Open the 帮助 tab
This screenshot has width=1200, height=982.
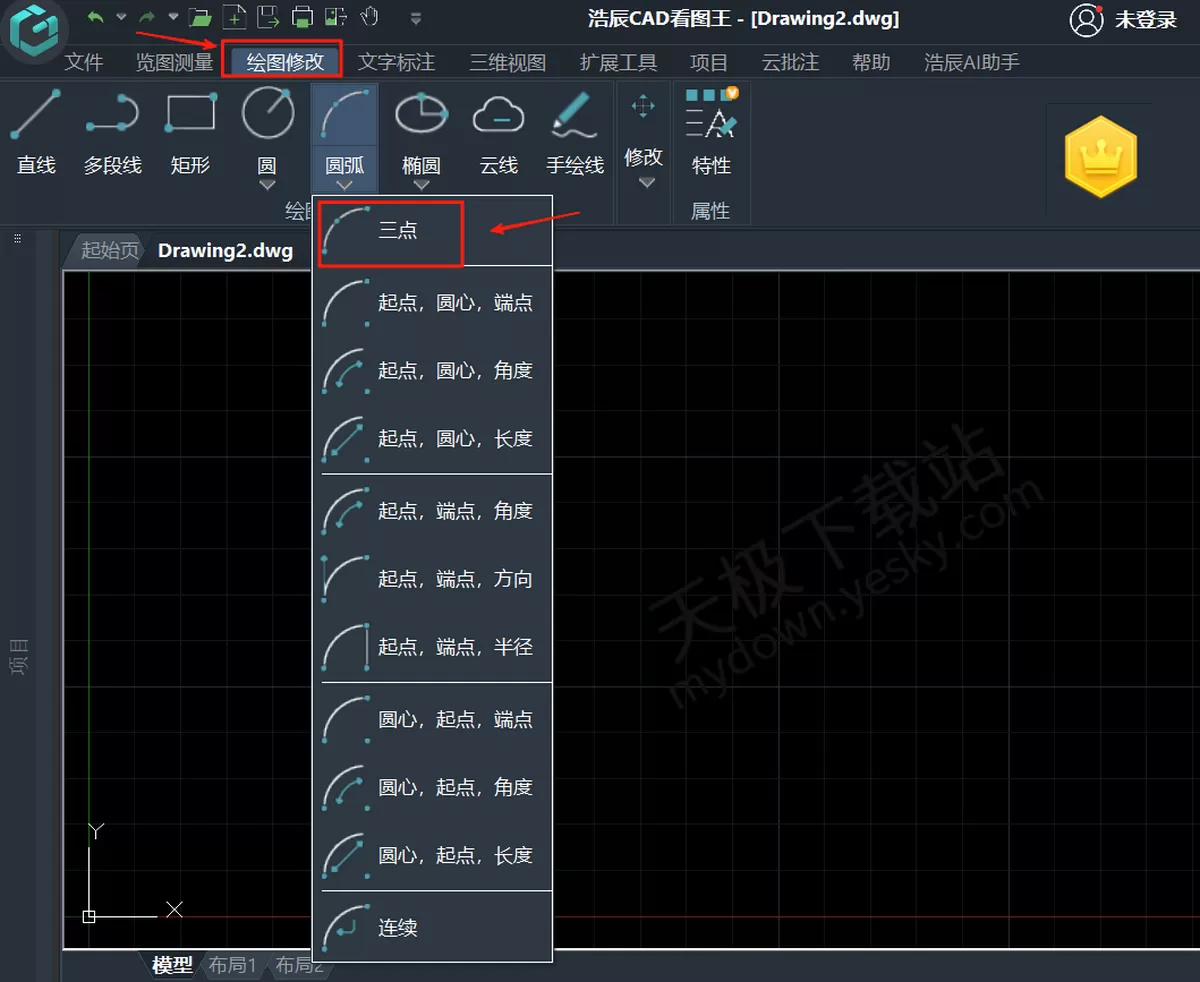[x=871, y=62]
